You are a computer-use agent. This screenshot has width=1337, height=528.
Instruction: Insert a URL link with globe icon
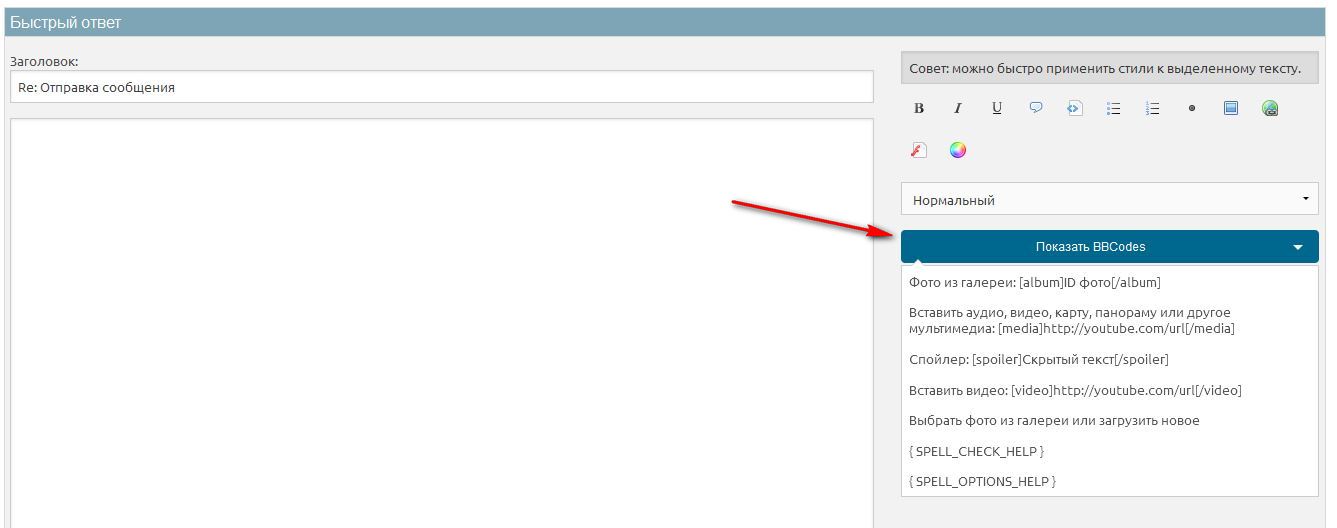[1270, 109]
